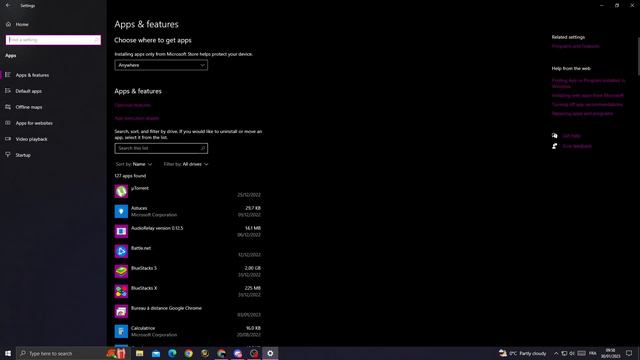
Task: Change the Filter by All drives dropdown
Action: coord(186,164)
